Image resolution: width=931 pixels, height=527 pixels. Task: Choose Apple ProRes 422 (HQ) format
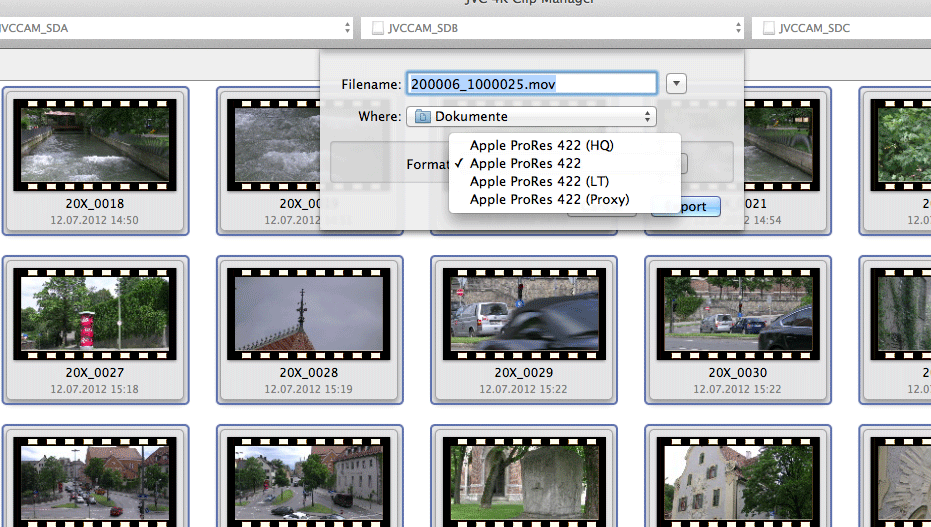point(541,145)
